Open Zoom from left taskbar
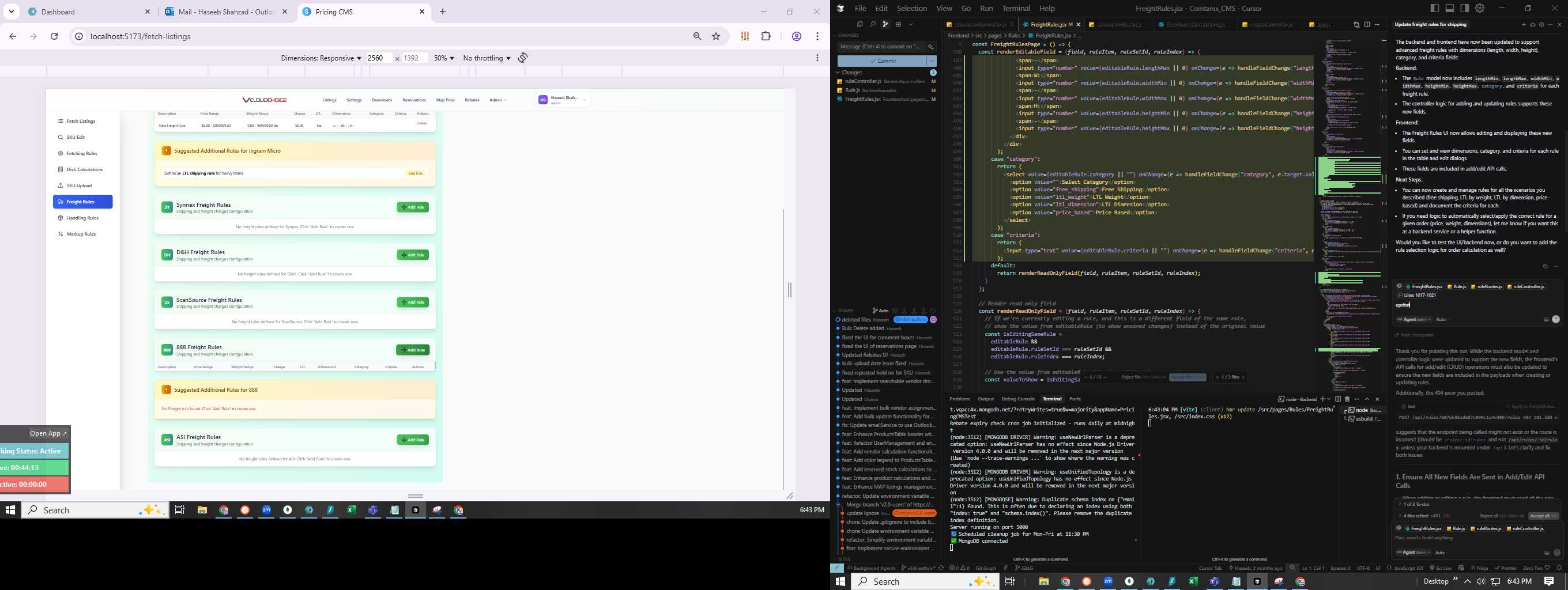The image size is (1568, 590). (x=266, y=510)
